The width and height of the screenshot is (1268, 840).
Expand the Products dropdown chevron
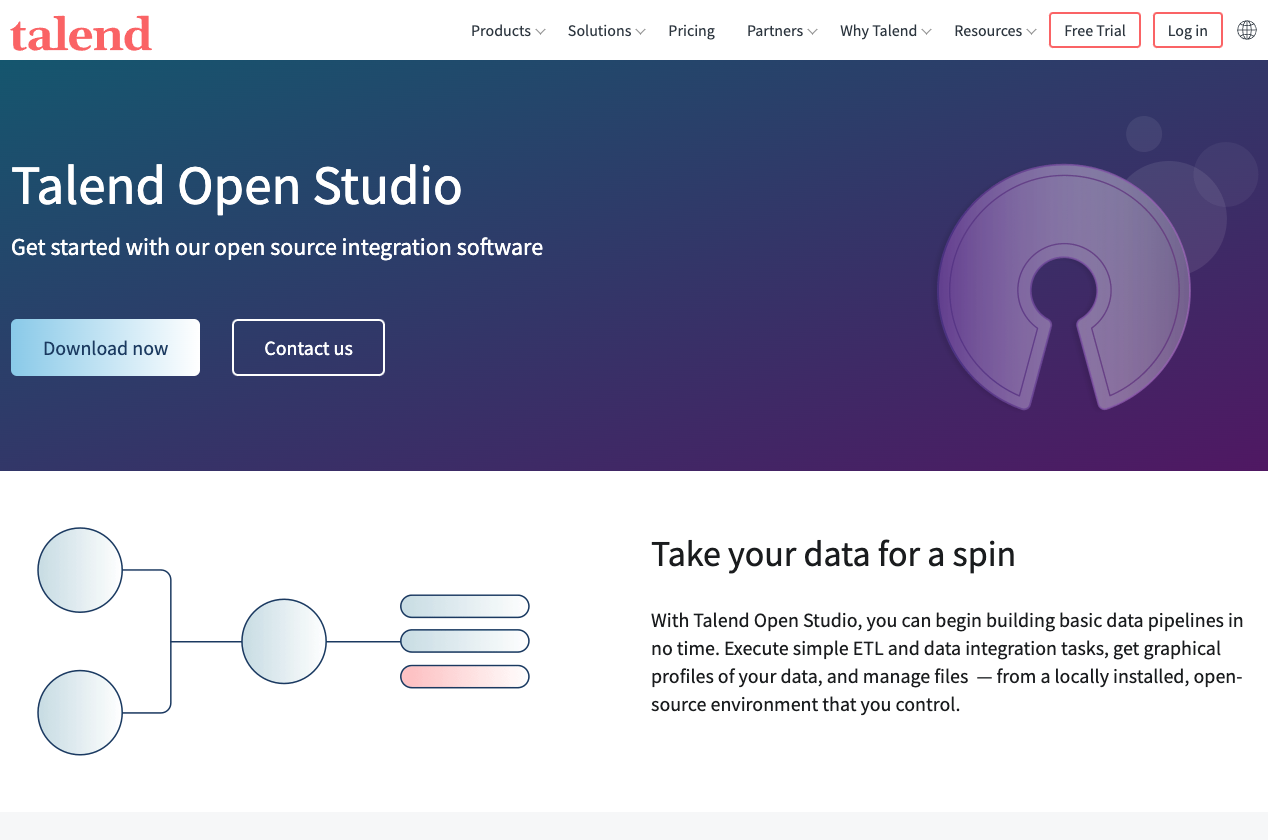point(540,32)
